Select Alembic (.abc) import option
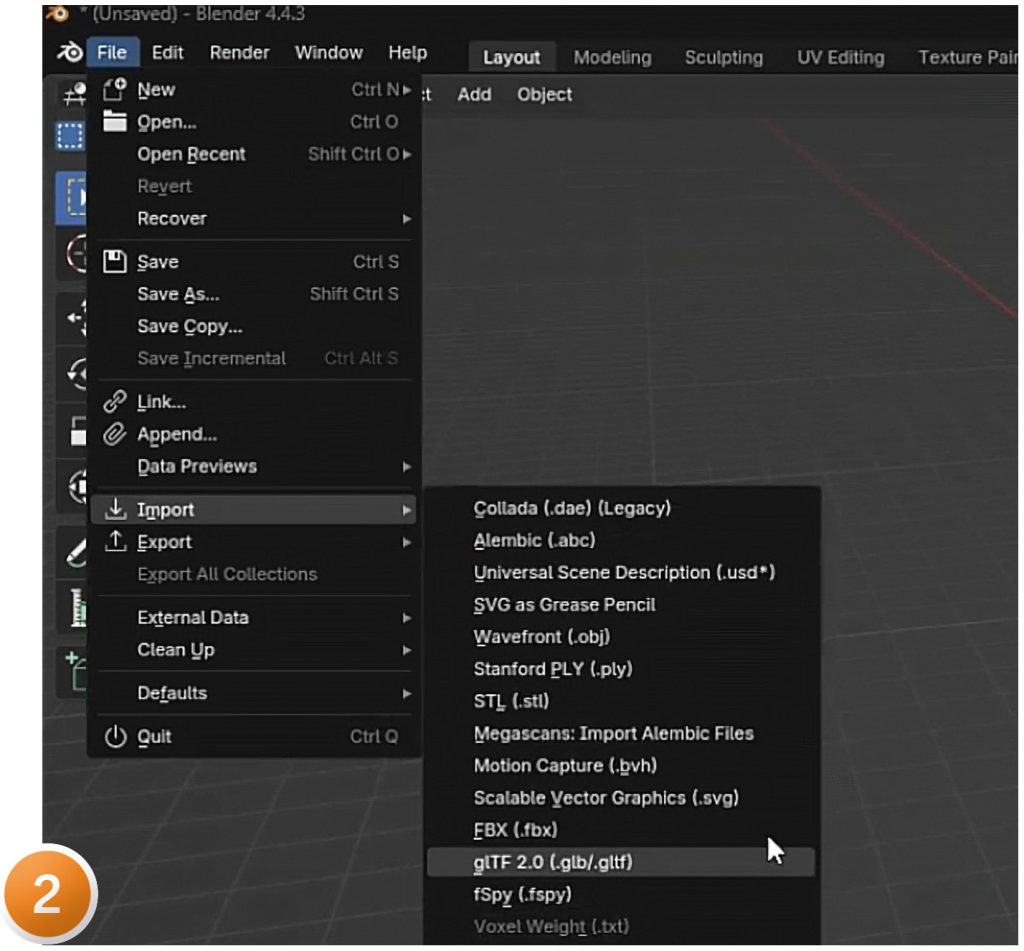Screen dimensions: 1024x951 pyautogui.click(x=620, y=540)
